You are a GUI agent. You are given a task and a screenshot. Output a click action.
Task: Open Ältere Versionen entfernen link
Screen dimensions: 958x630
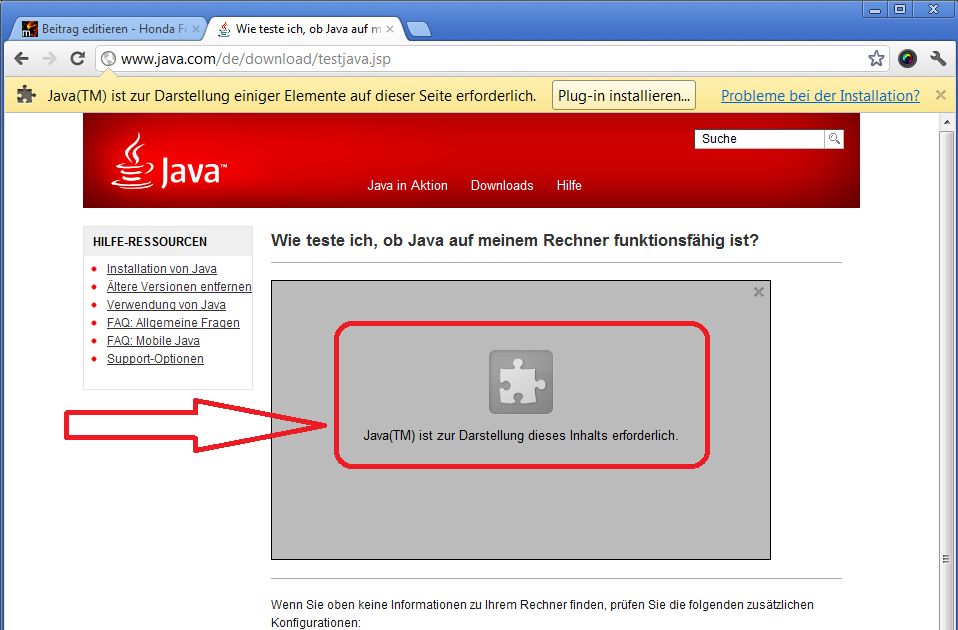tap(179, 287)
